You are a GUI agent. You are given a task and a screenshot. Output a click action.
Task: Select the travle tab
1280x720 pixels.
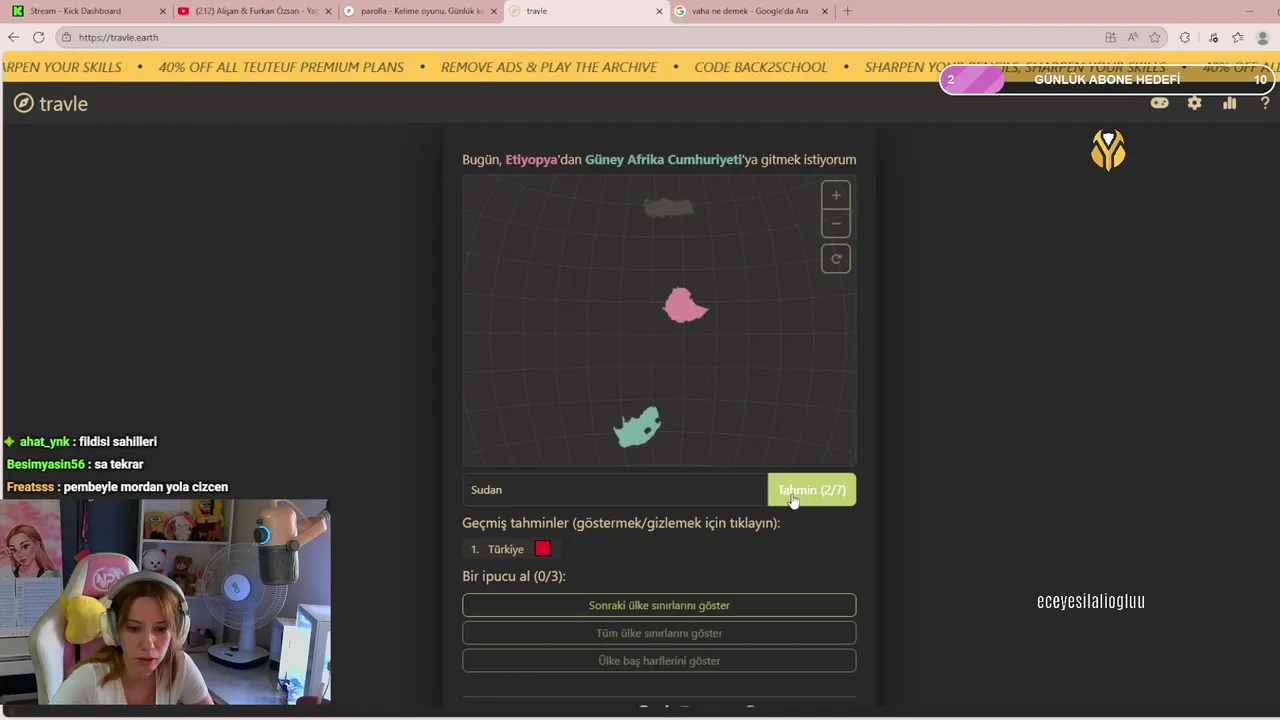(585, 11)
